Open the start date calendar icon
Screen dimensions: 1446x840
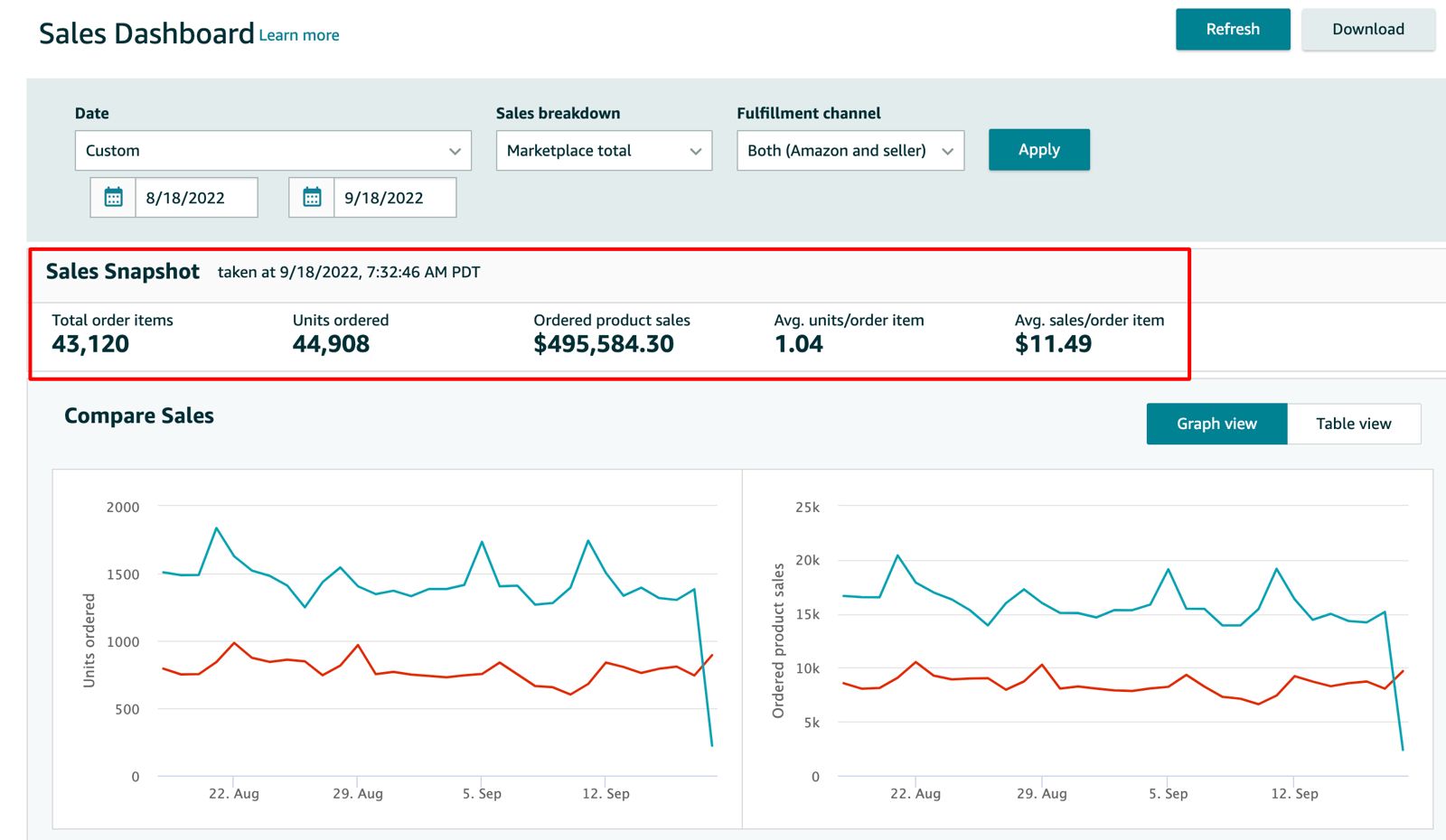(x=113, y=197)
